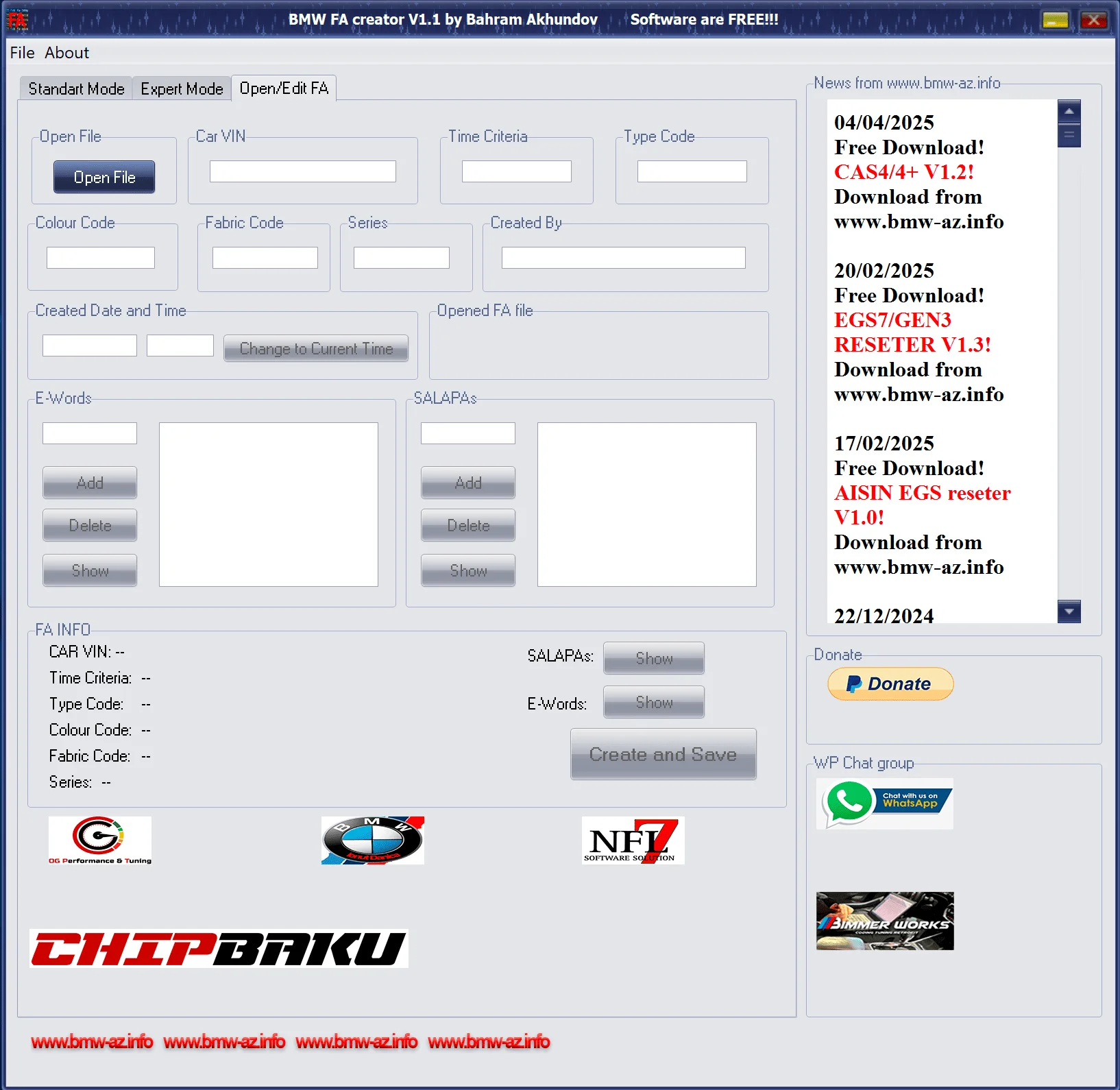
Task: Click 'Fabric Code:' label in FA INFO
Action: point(90,756)
